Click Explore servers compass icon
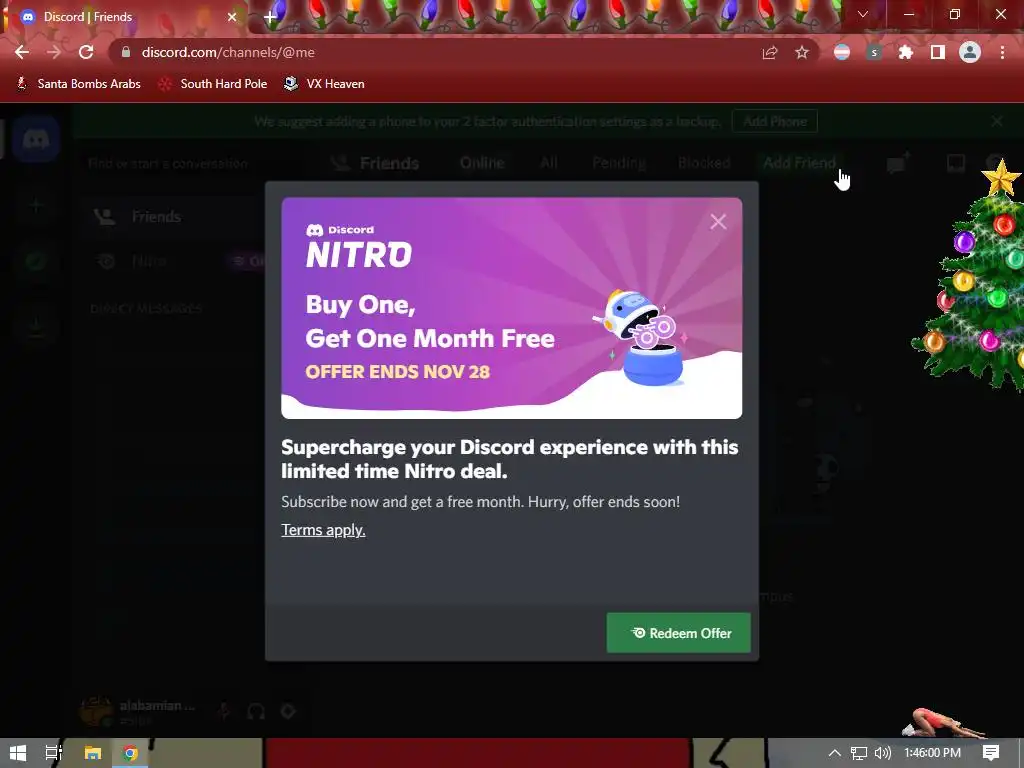Viewport: 1024px width, 768px height. tap(36, 261)
